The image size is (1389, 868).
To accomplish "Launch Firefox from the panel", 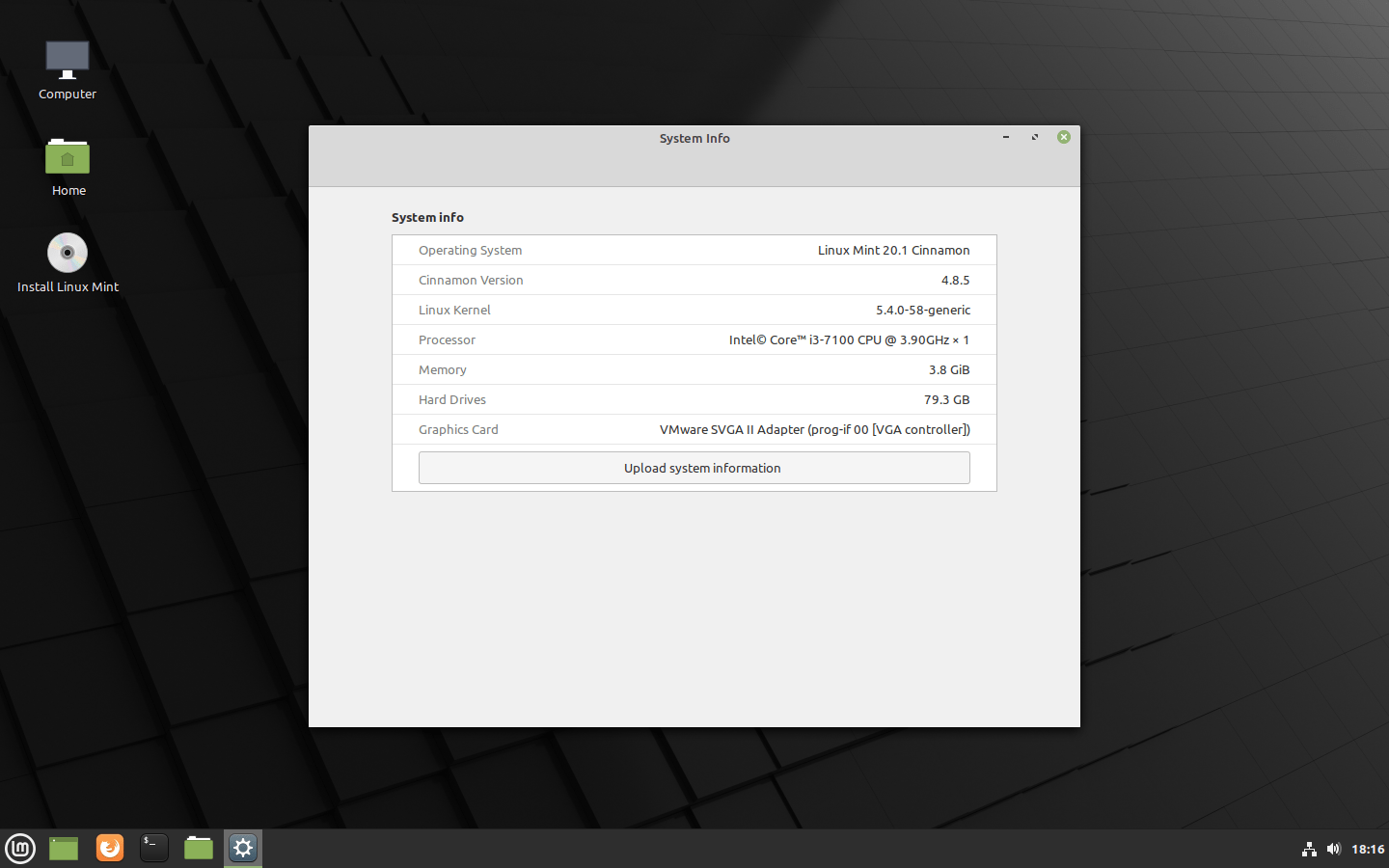I will pyautogui.click(x=110, y=848).
